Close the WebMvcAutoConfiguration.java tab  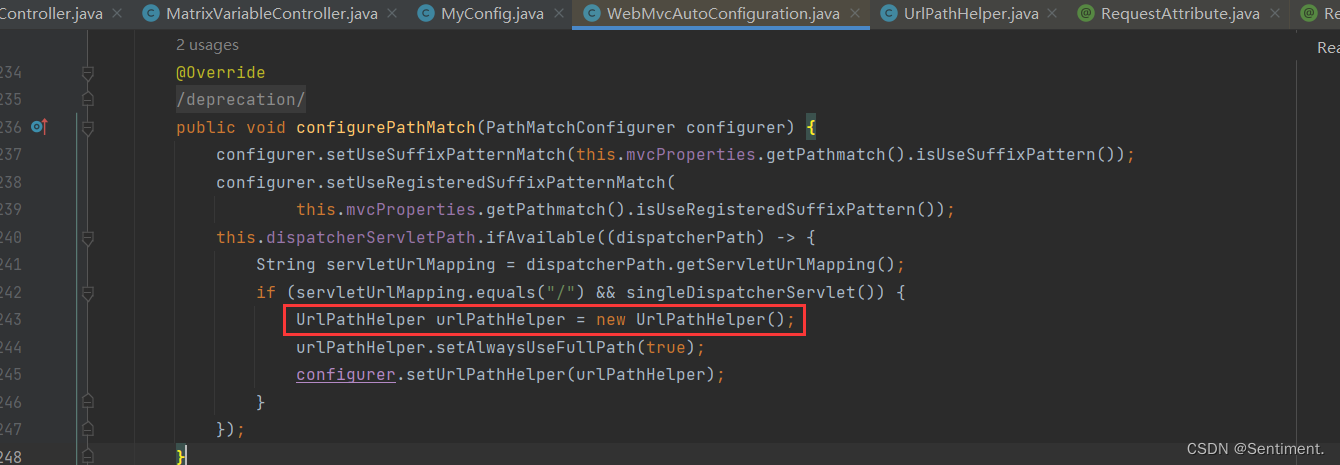pos(855,14)
